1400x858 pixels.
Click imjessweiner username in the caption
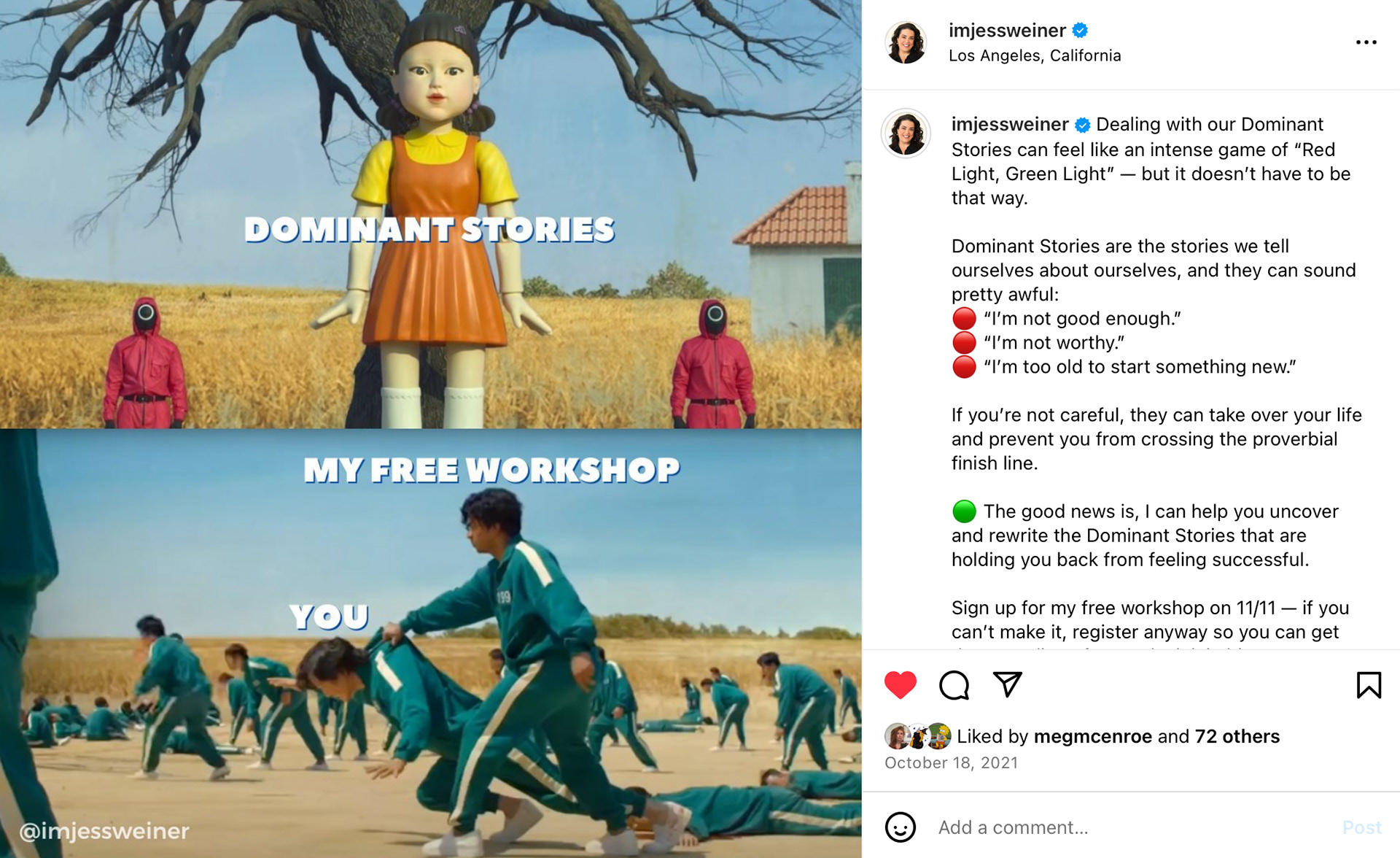(1010, 125)
